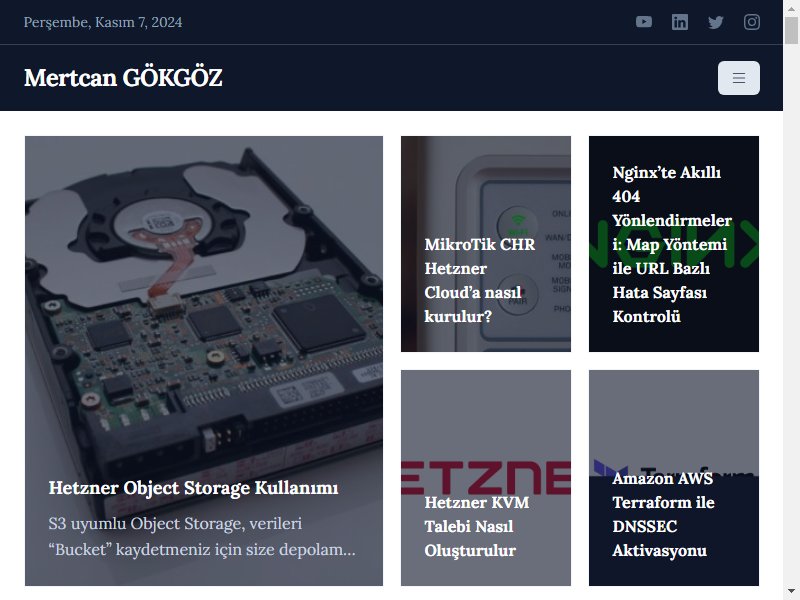The width and height of the screenshot is (800, 600).
Task: Click the date Perşembe, Kasım 7, 2024
Action: point(103,22)
